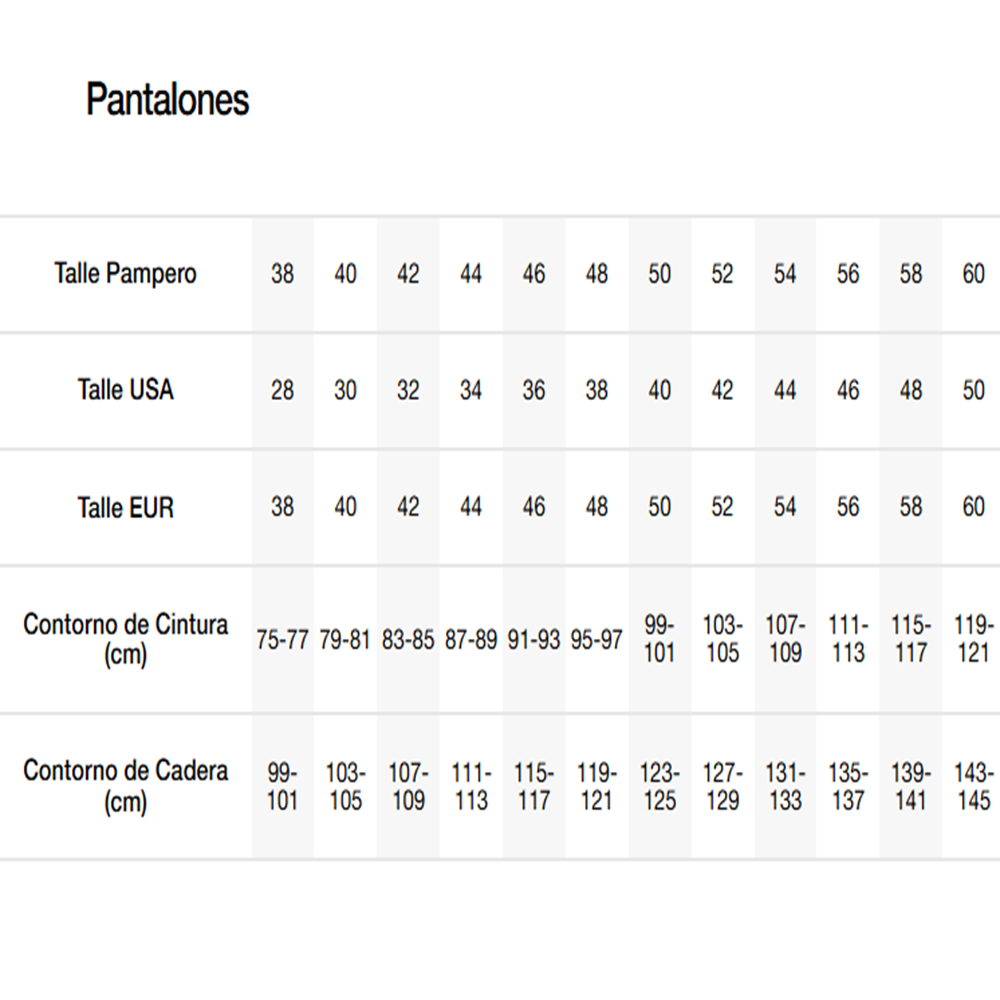
Task: Select size 38 in Talle EUR row
Action: [283, 507]
